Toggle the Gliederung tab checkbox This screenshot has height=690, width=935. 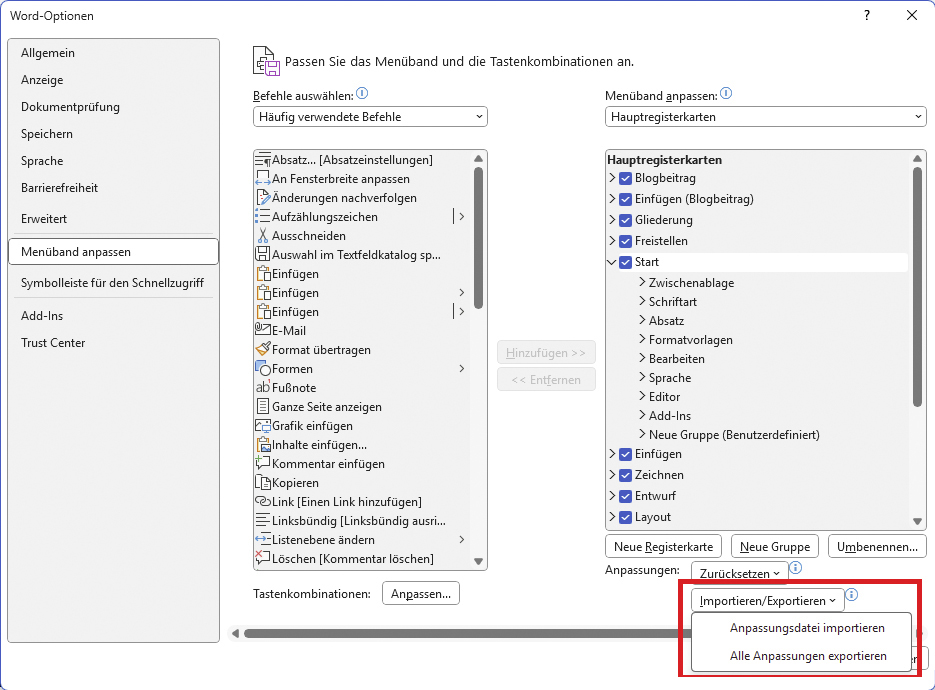tap(626, 220)
